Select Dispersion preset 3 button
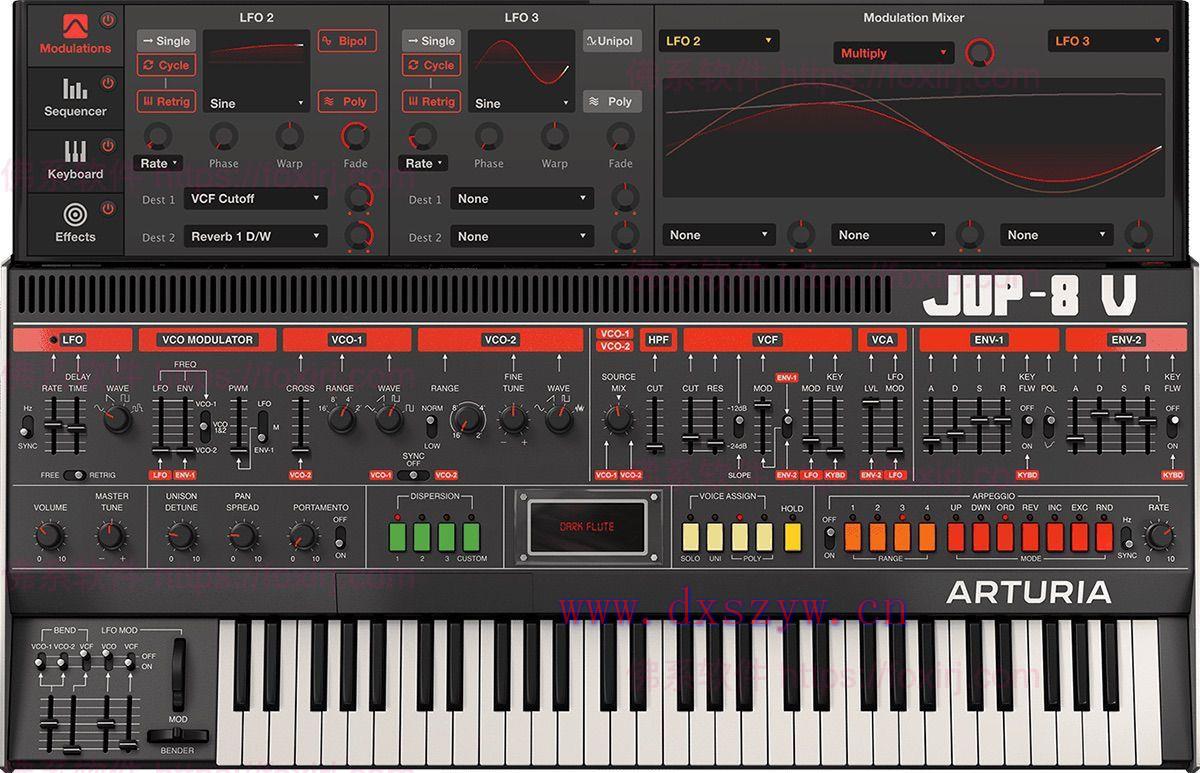This screenshot has height=773, width=1200. [446, 536]
